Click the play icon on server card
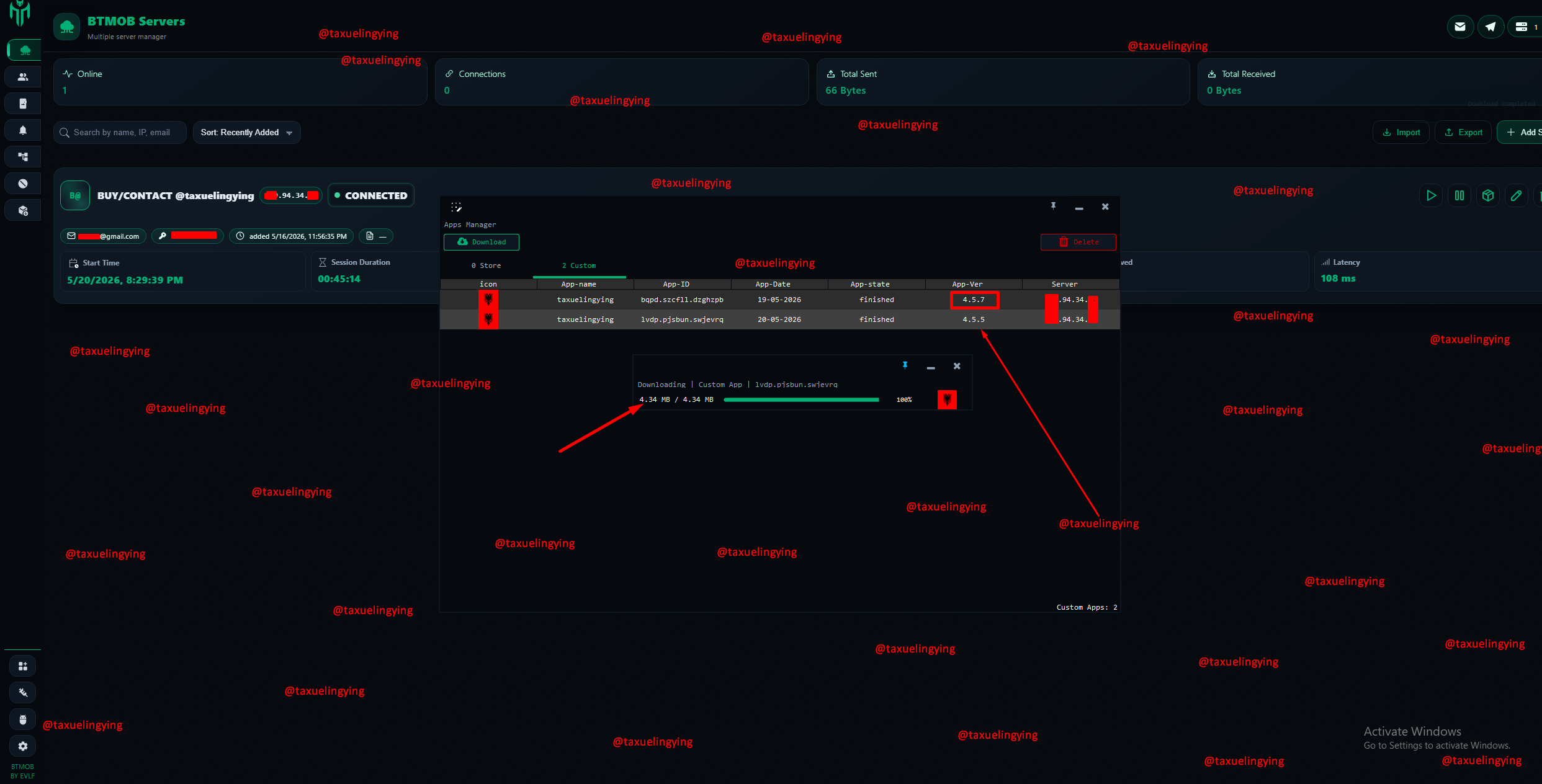The width and height of the screenshot is (1542, 784). 1431,195
